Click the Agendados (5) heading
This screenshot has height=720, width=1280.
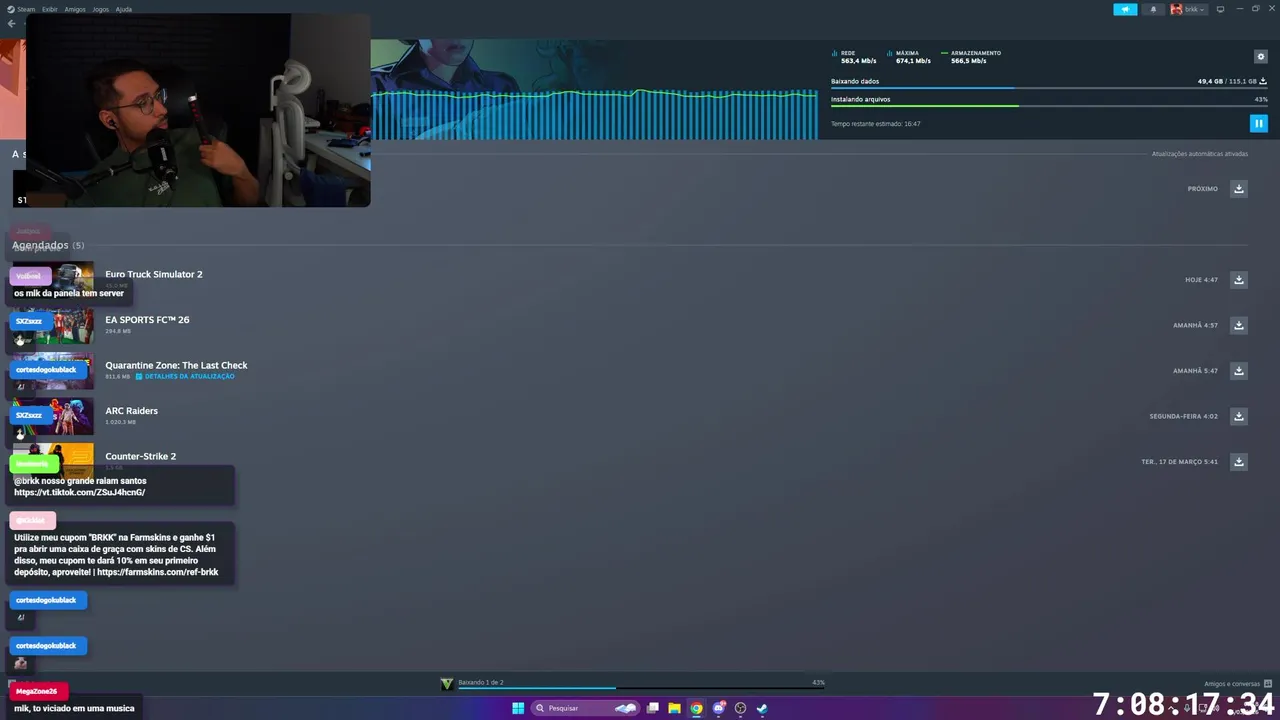(48, 245)
